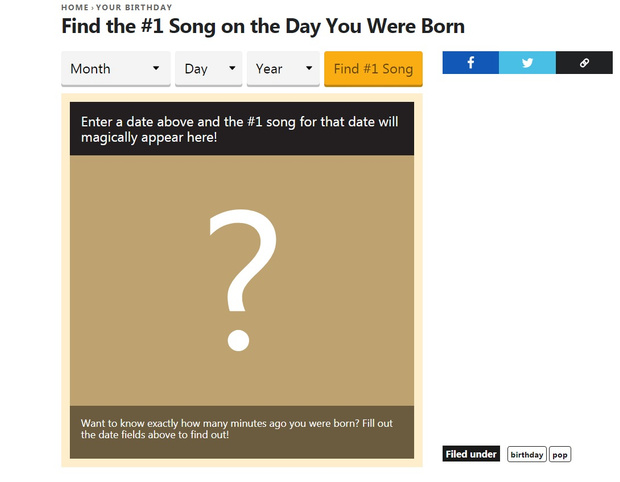Click the Filed under label

tap(471, 454)
